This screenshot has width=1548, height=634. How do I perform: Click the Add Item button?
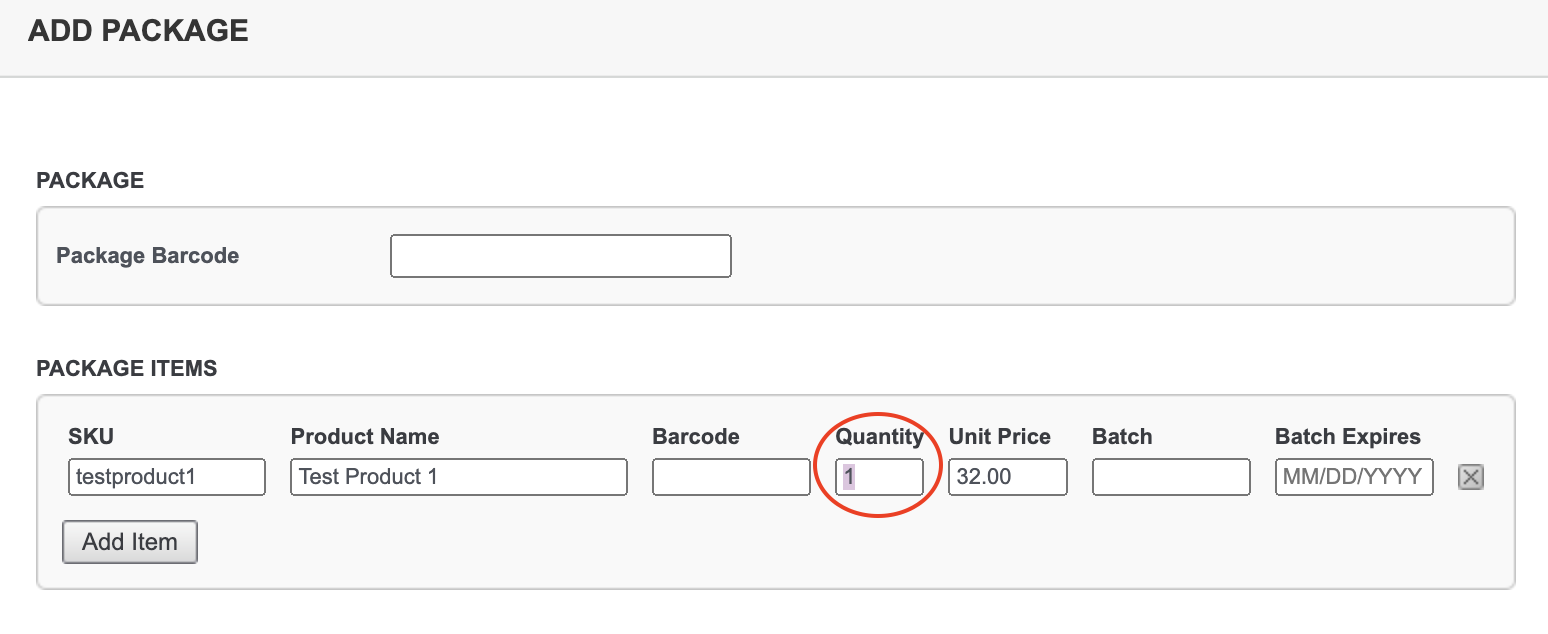tap(130, 542)
